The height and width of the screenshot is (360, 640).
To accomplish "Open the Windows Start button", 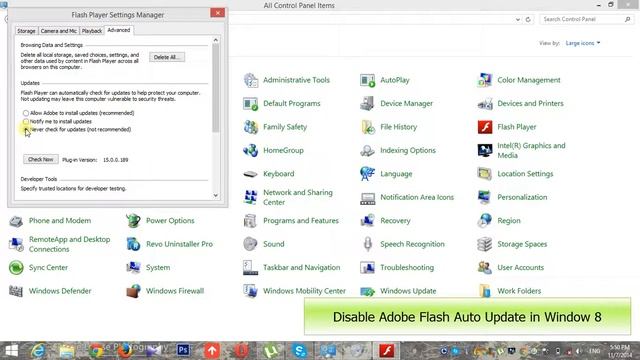I will 11,351.
